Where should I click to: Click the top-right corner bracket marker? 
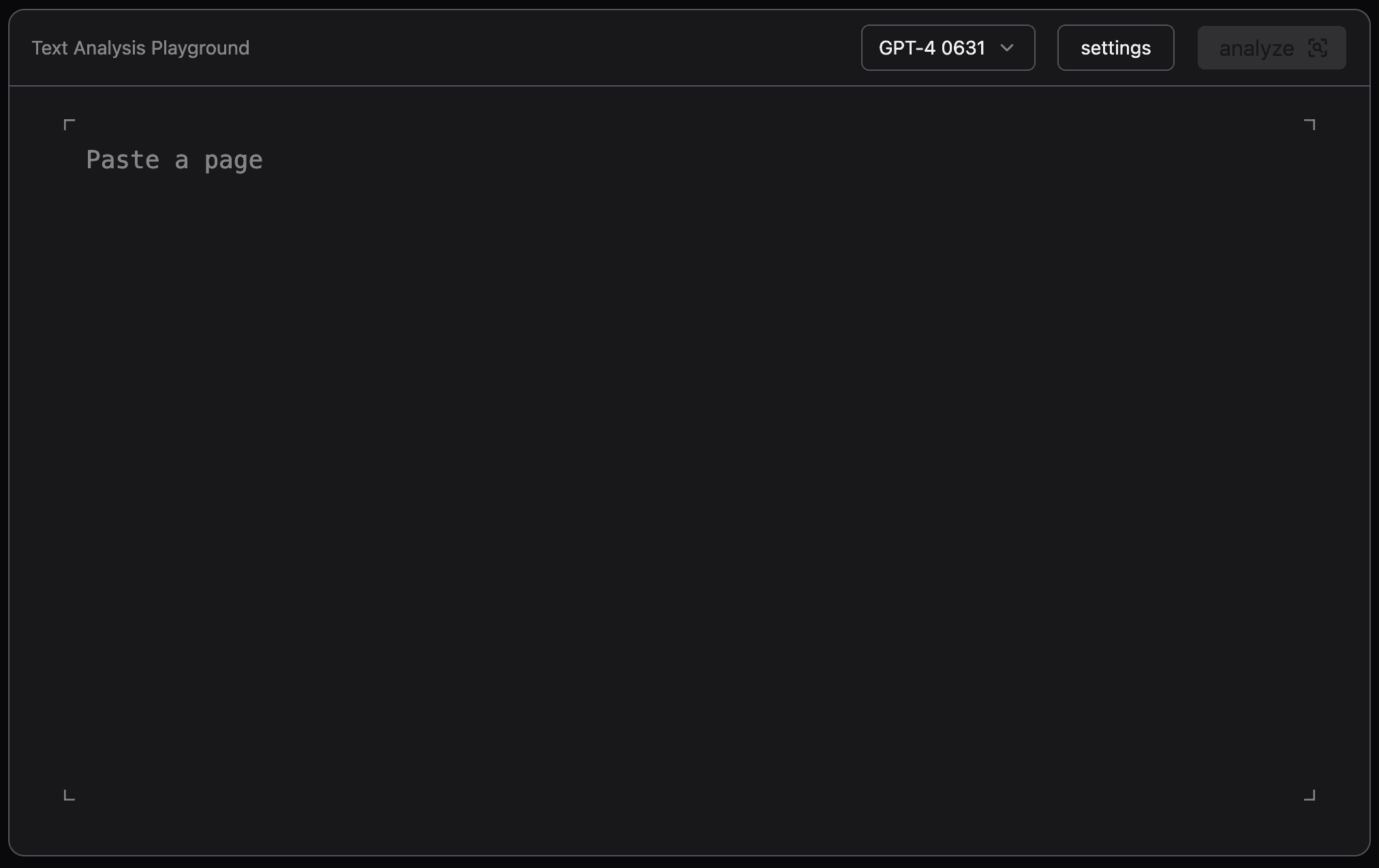pos(1310,124)
